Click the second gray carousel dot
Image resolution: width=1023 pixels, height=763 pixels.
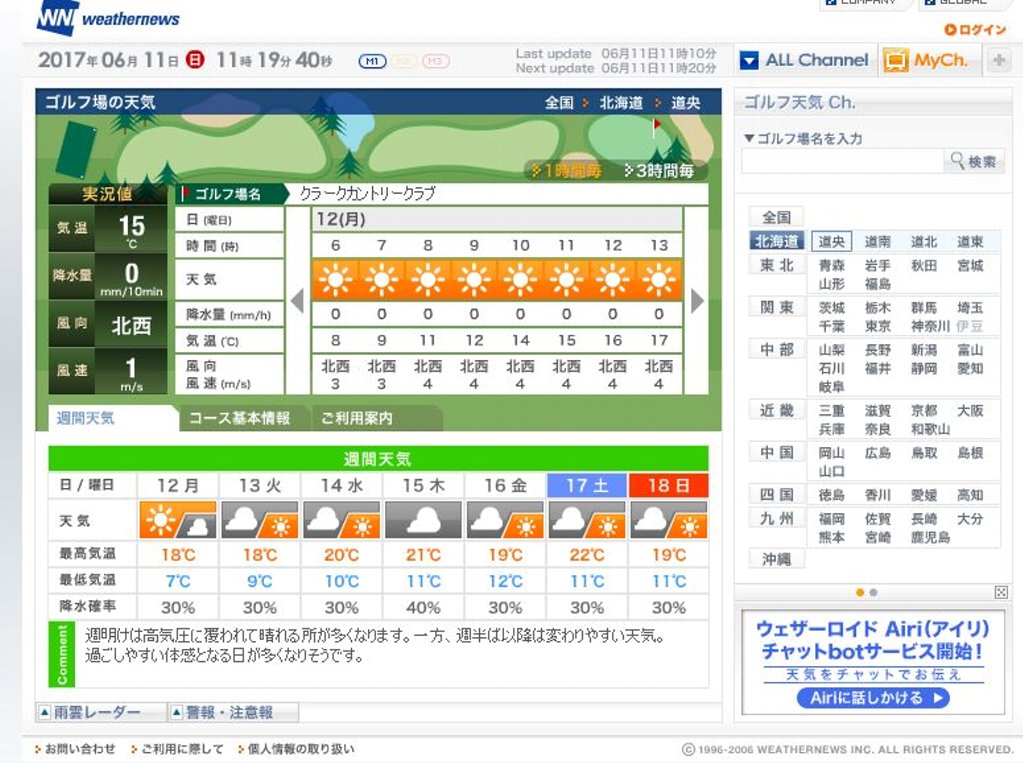[873, 593]
